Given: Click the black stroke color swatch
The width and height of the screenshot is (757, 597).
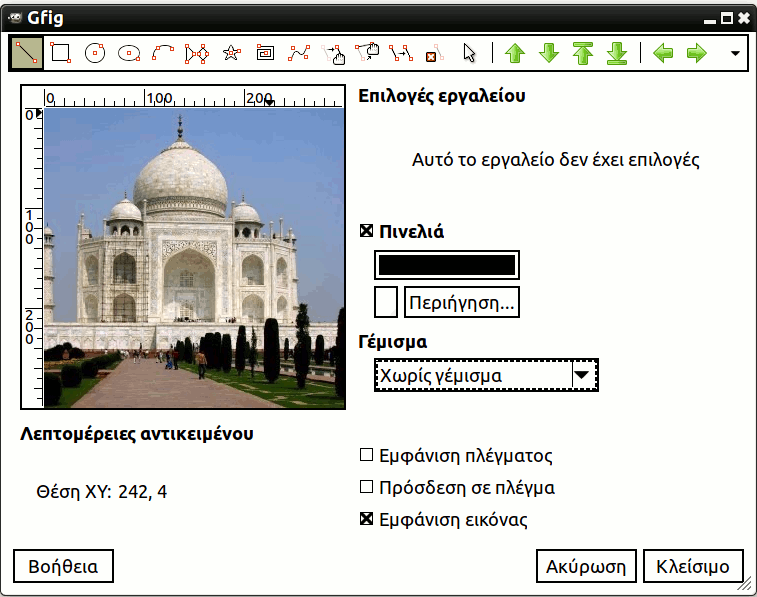Looking at the screenshot, I should pos(446,265).
